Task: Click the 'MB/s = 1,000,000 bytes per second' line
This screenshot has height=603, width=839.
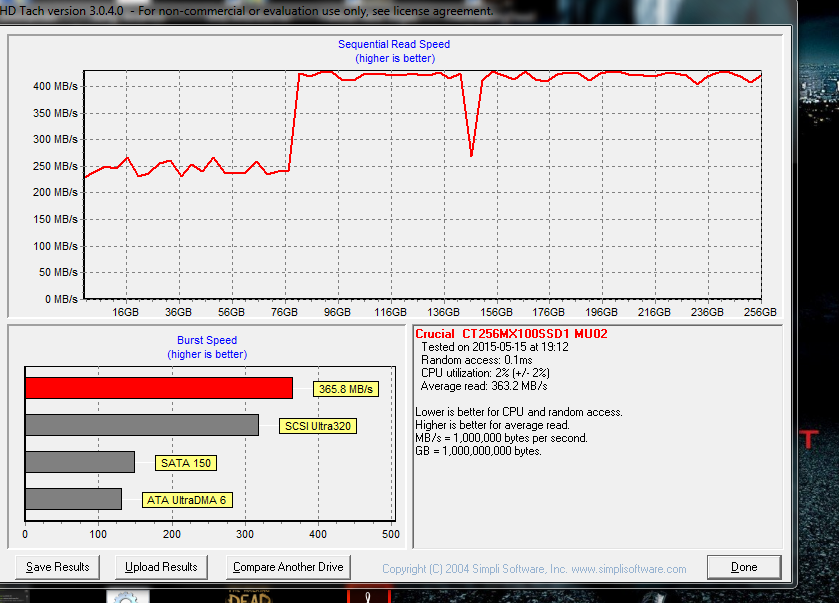Action: pyautogui.click(x=501, y=438)
